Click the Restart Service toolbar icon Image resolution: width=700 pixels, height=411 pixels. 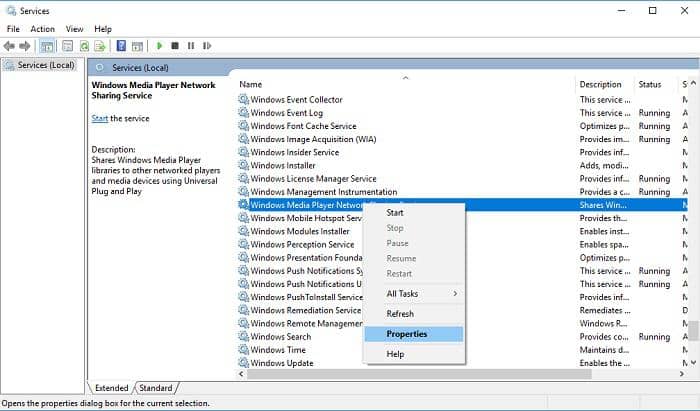[207, 46]
